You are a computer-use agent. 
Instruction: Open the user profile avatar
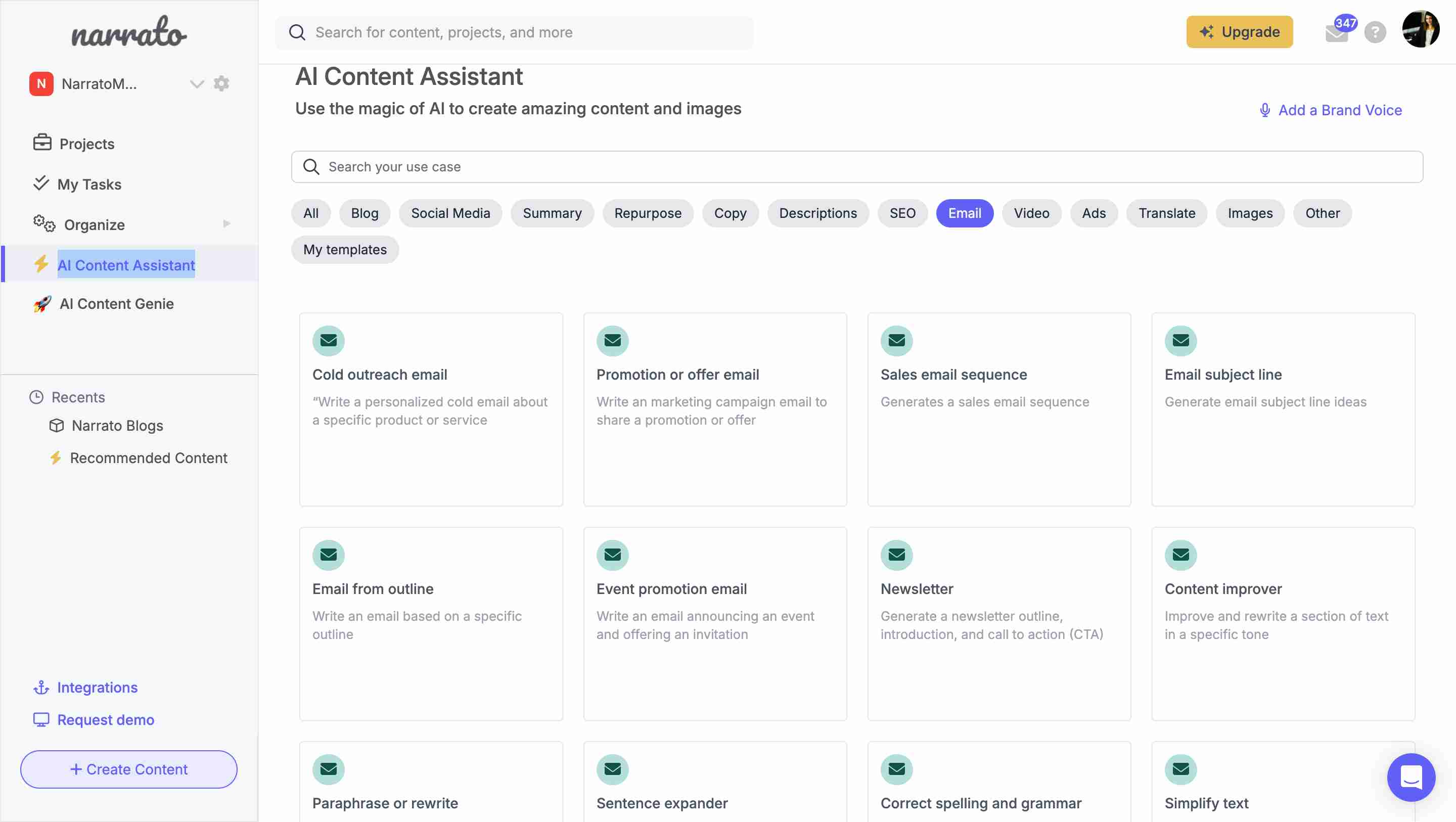coord(1421,29)
